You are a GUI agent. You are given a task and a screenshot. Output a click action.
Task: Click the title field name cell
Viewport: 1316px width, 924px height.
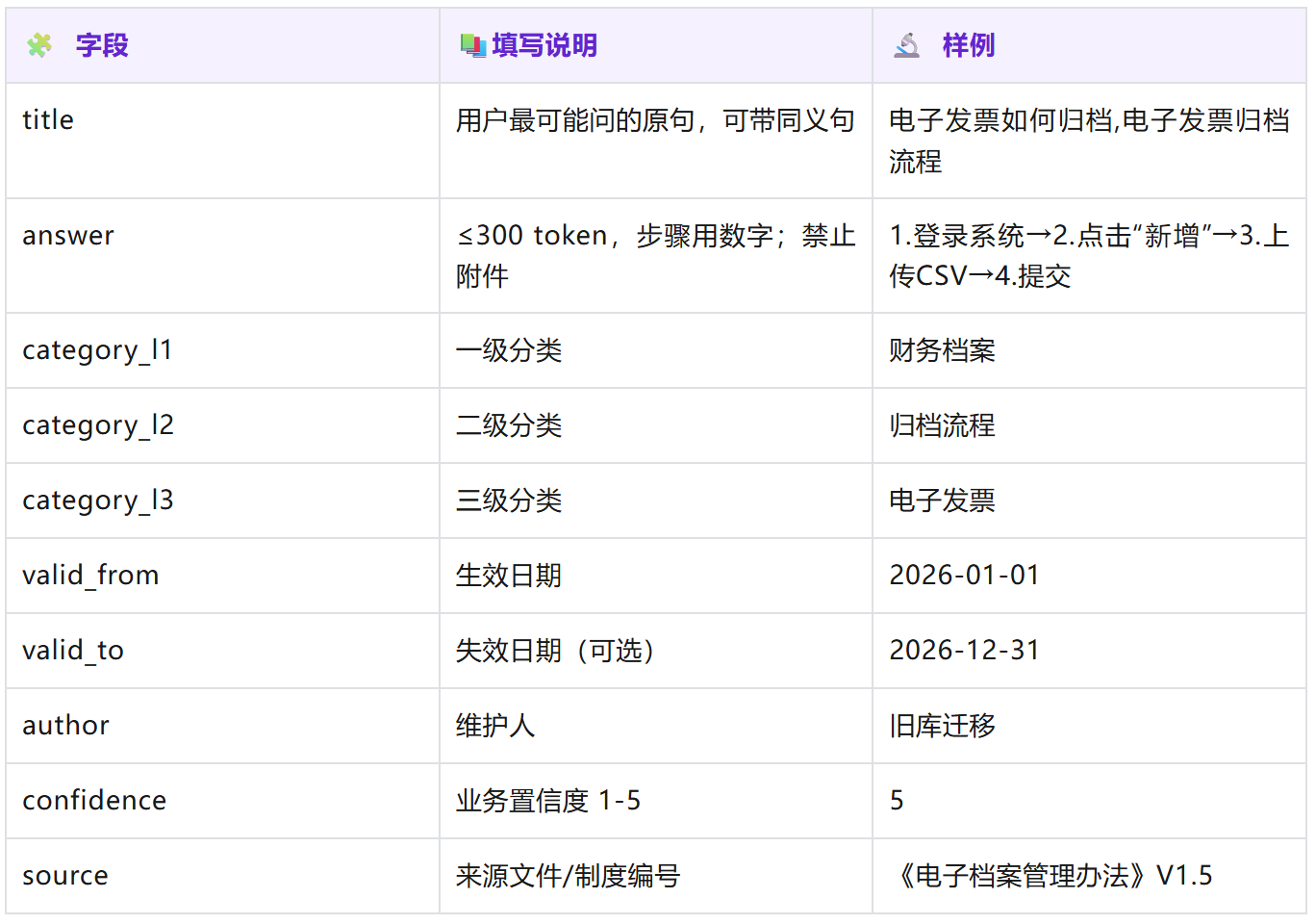pyautogui.click(x=48, y=120)
